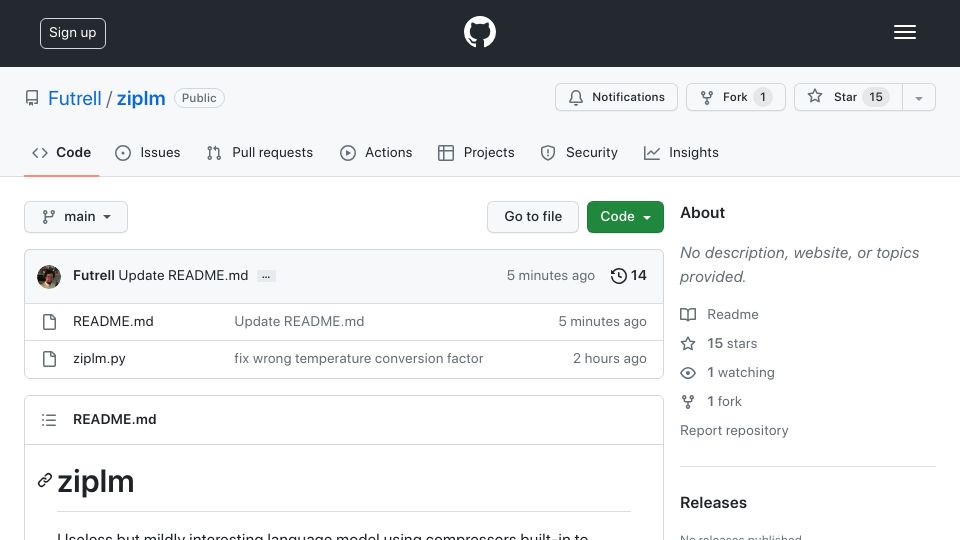
Task: Open latest commit message 'Update README.md' in header row
Action: 183,276
